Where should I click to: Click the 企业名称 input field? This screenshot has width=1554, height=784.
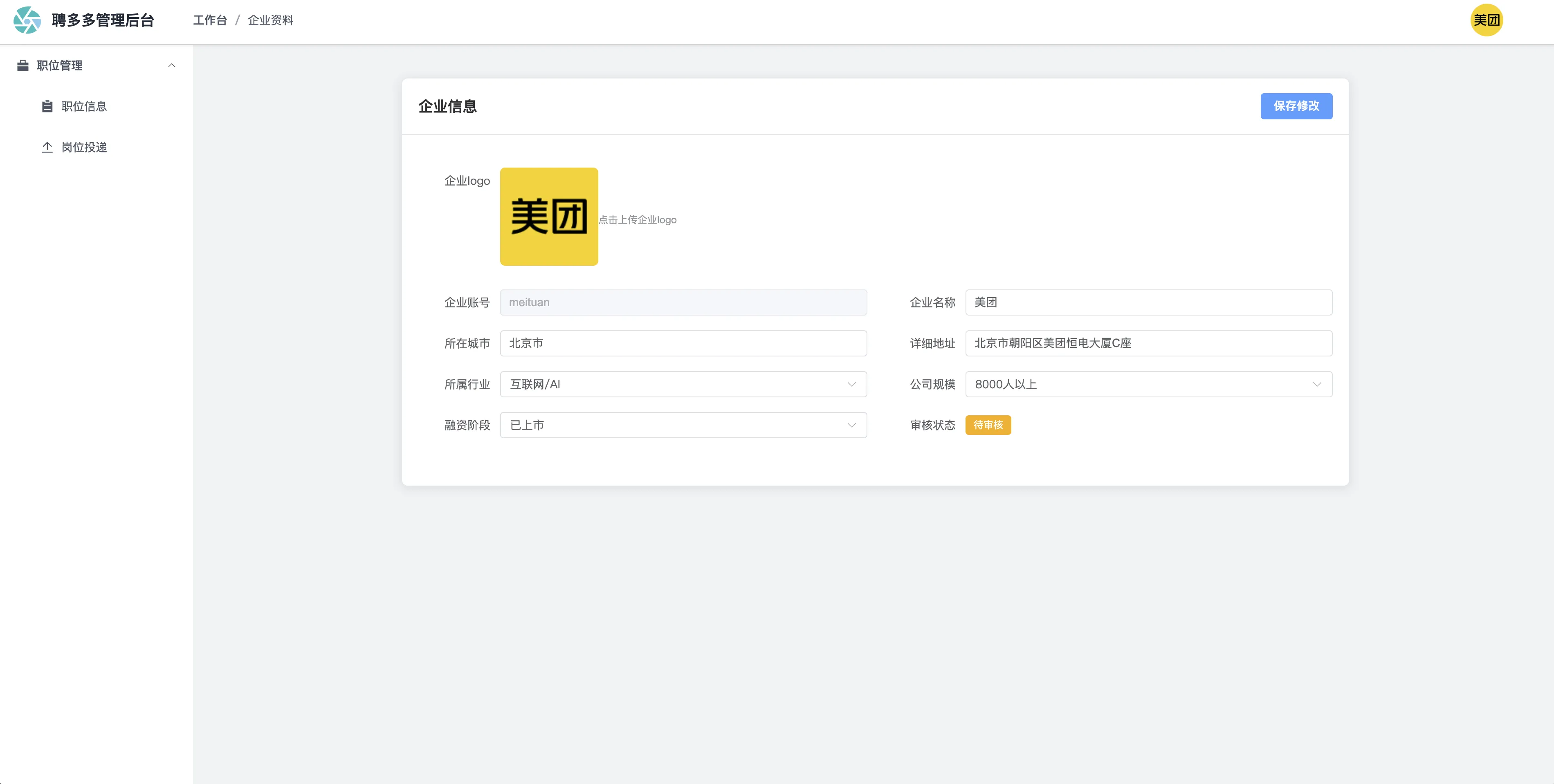click(x=1148, y=302)
